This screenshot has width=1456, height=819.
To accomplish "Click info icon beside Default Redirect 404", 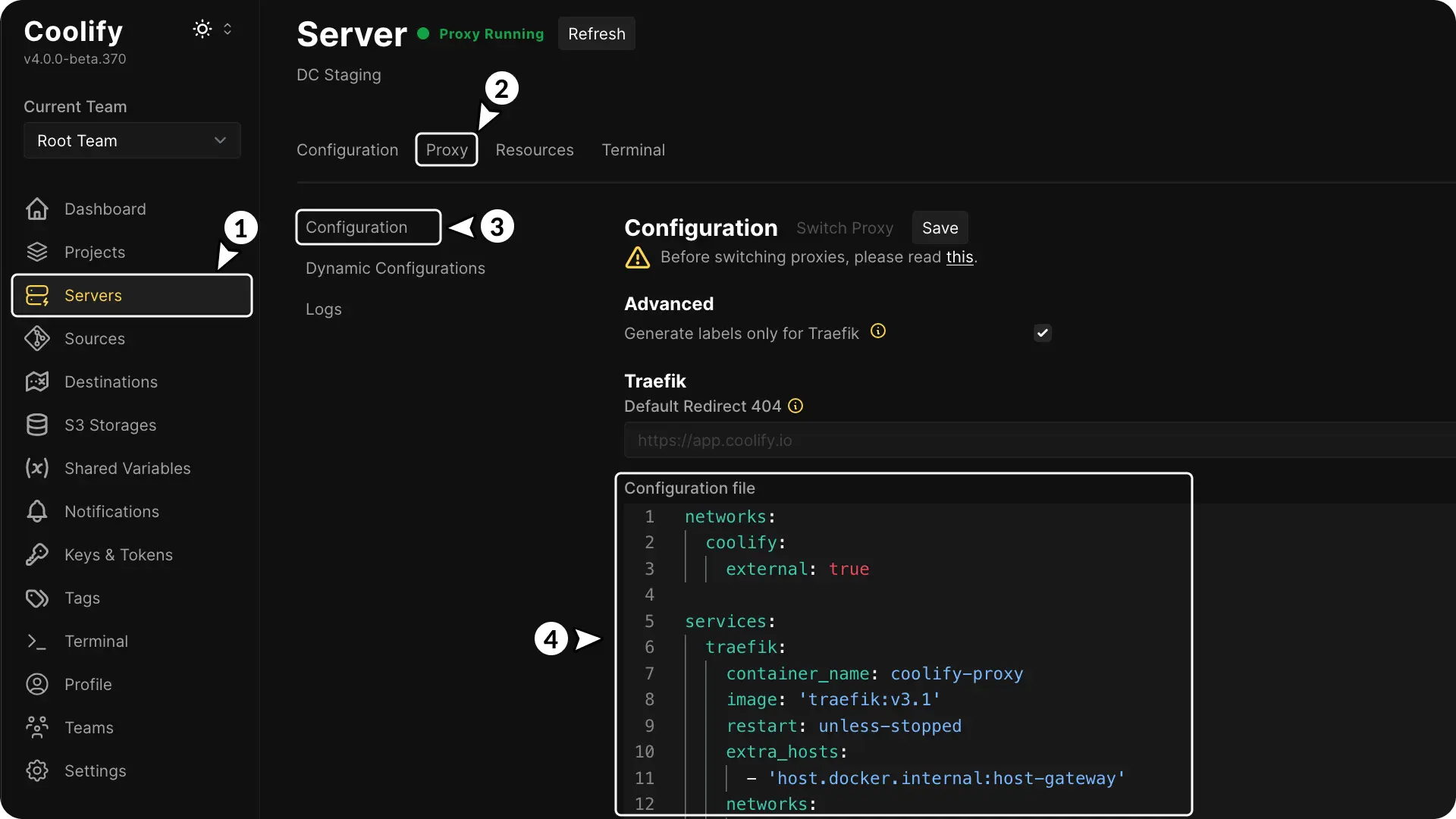I will (795, 406).
